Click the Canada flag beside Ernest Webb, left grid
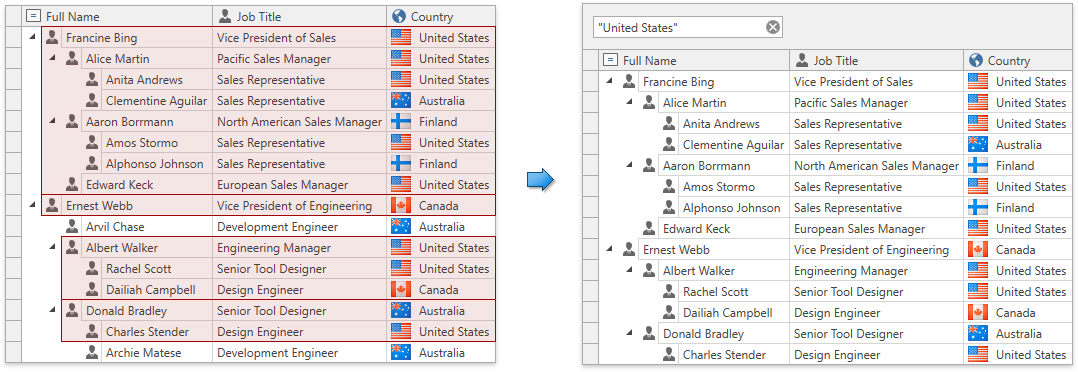The width and height of the screenshot is (1078, 372). coord(401,206)
